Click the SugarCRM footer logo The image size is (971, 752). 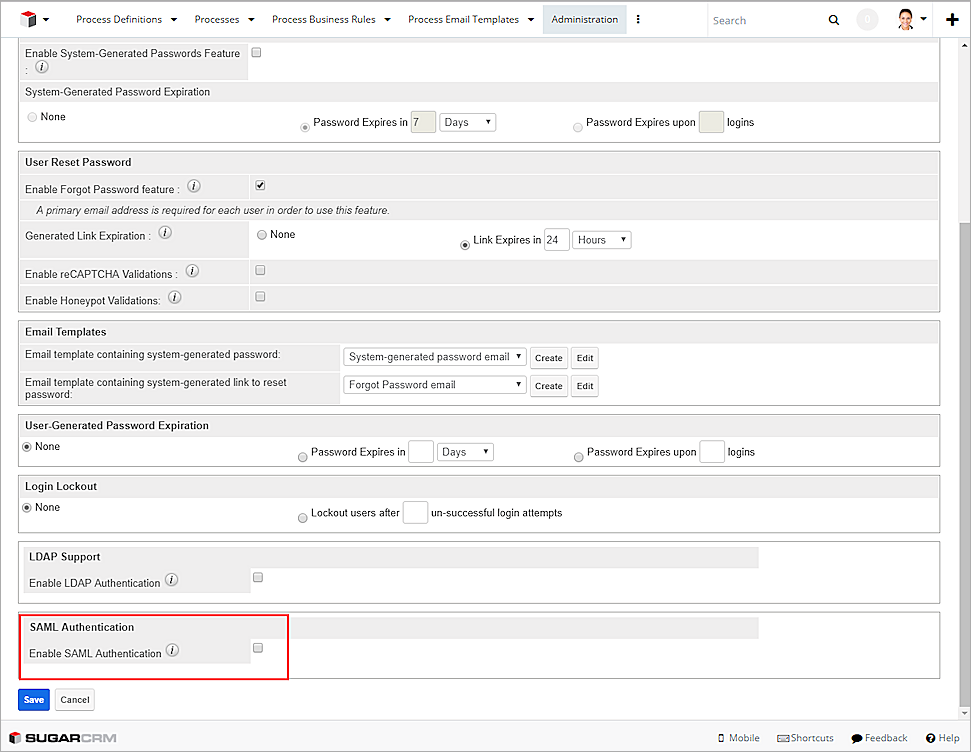click(63, 738)
